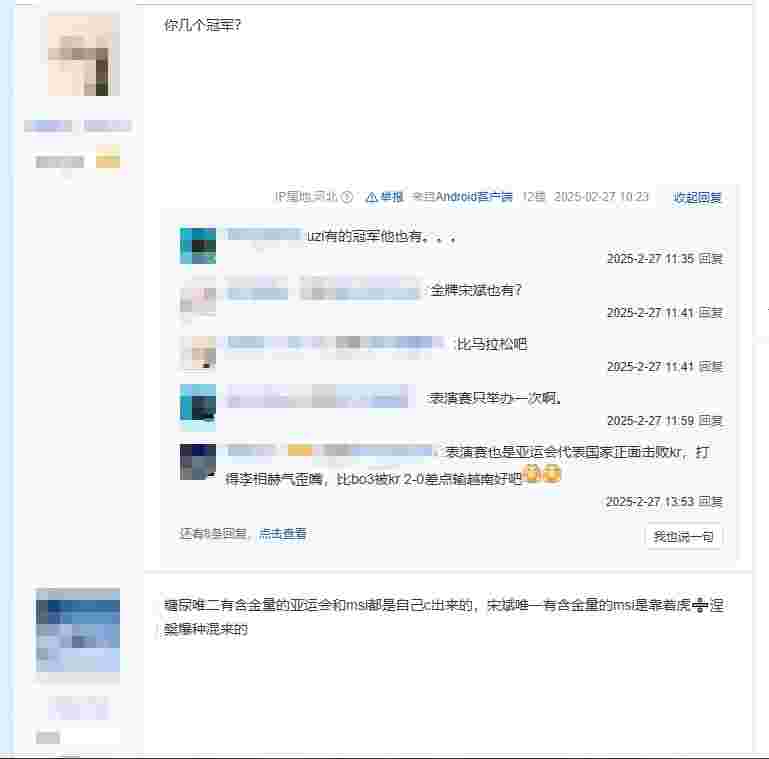
Task: Open avatar beside the '金牌宋斌也有?' reply
Action: (x=198, y=299)
